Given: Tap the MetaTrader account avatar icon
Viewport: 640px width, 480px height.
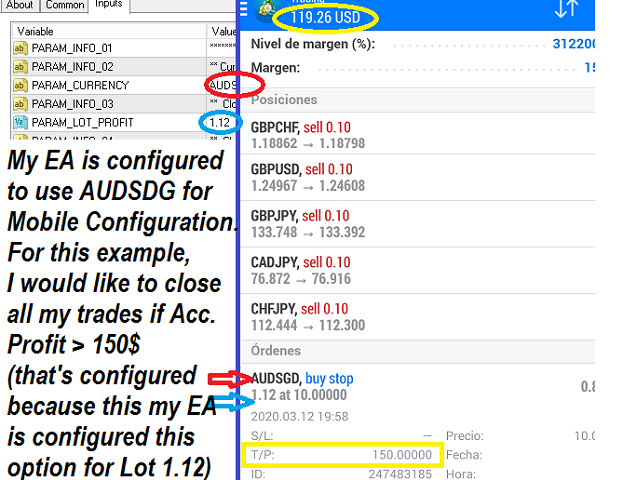Looking at the screenshot, I should point(267,11).
